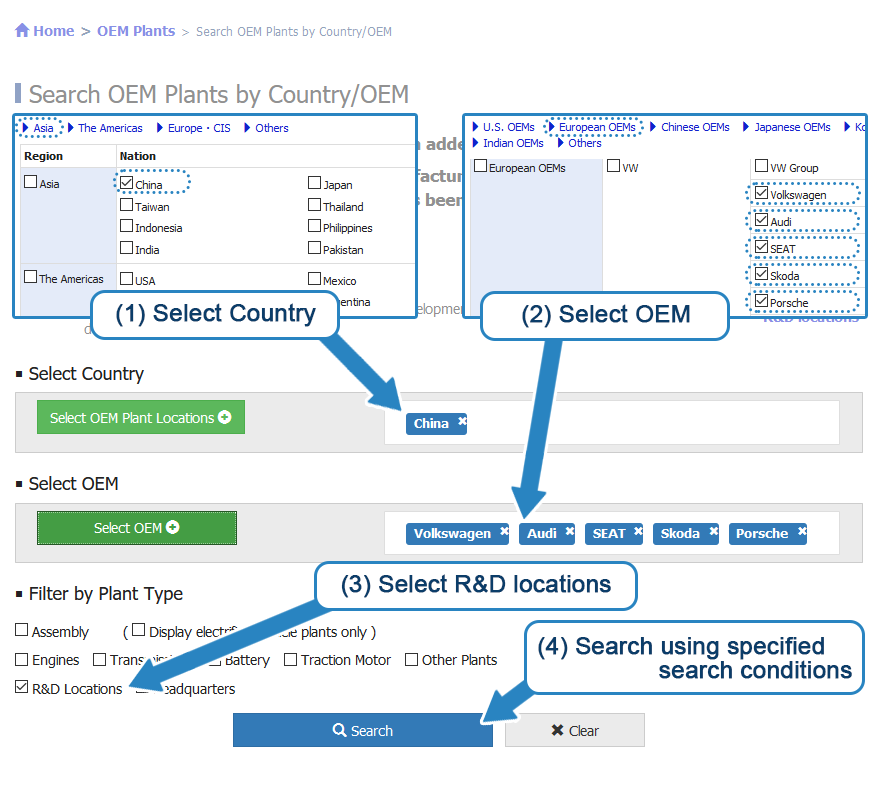Remove the Volkswagen tag via its x icon
This screenshot has width=880, height=800.
[x=505, y=531]
